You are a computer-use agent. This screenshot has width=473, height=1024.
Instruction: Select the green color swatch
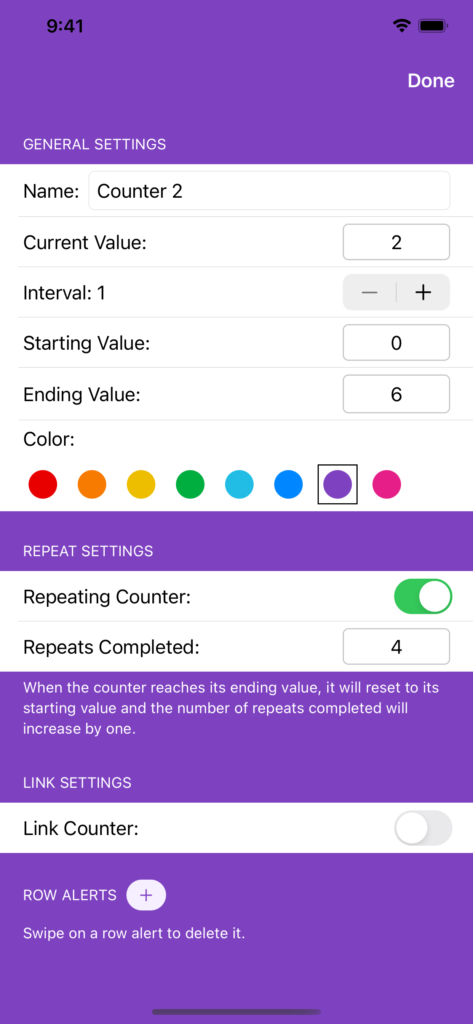point(190,485)
